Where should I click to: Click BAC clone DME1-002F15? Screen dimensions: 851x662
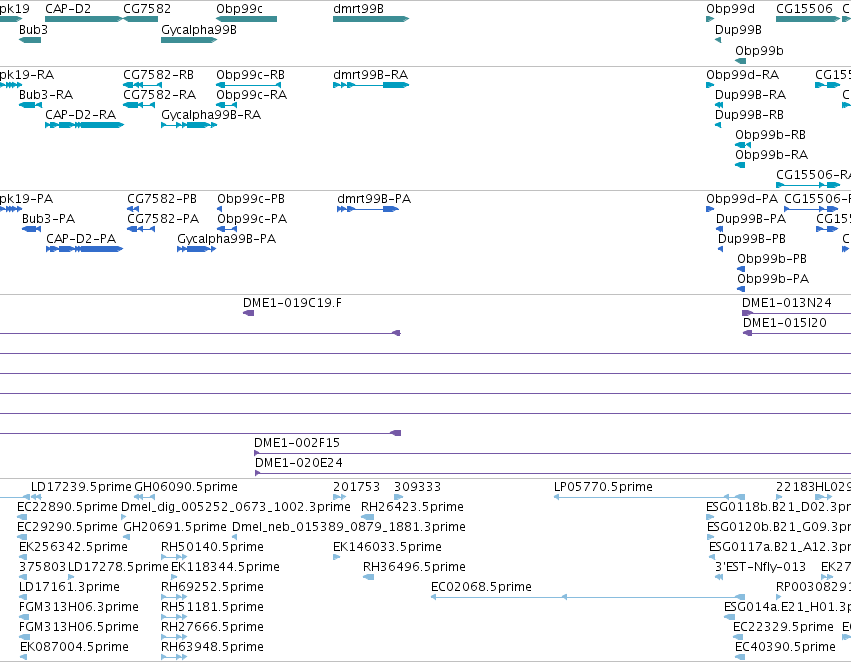[x=552, y=453]
